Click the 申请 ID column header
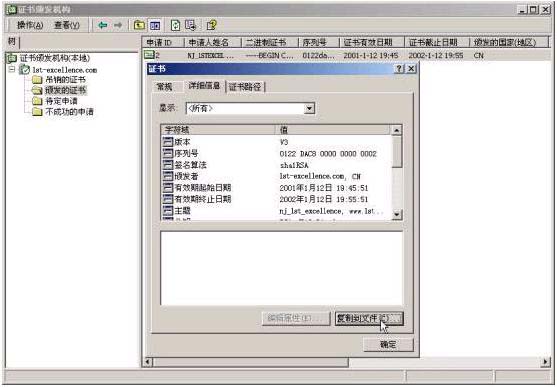This screenshot has width=557, height=387. (163, 42)
